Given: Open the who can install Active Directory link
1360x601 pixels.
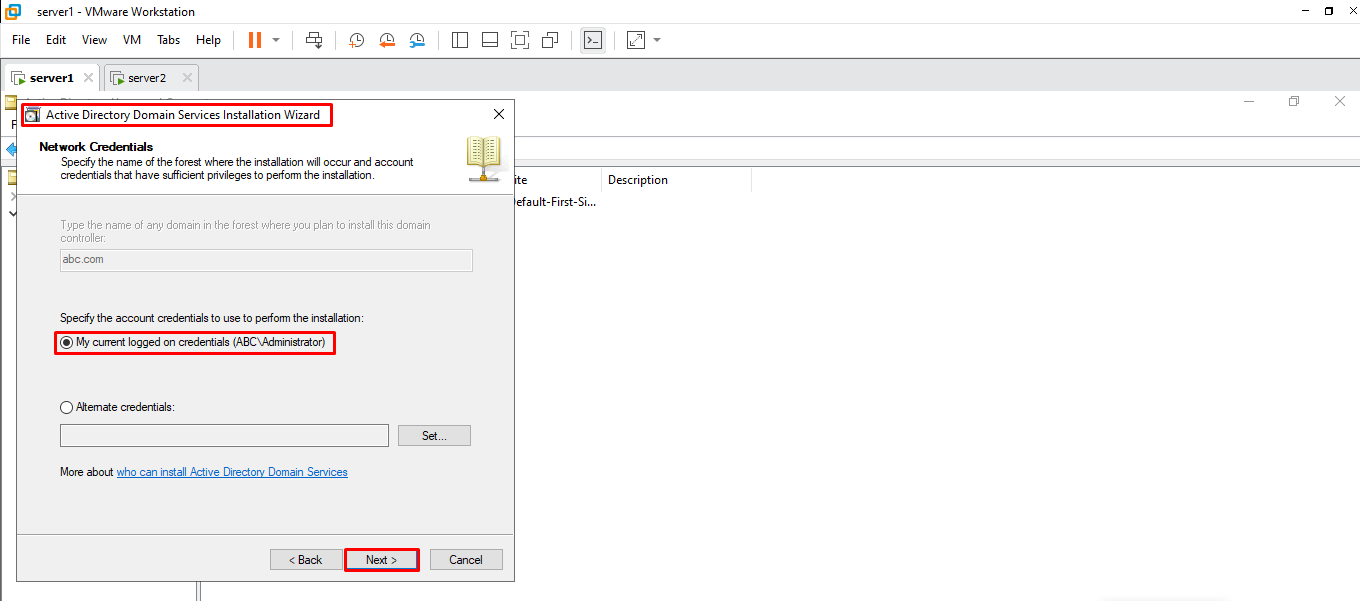Looking at the screenshot, I should (x=232, y=472).
